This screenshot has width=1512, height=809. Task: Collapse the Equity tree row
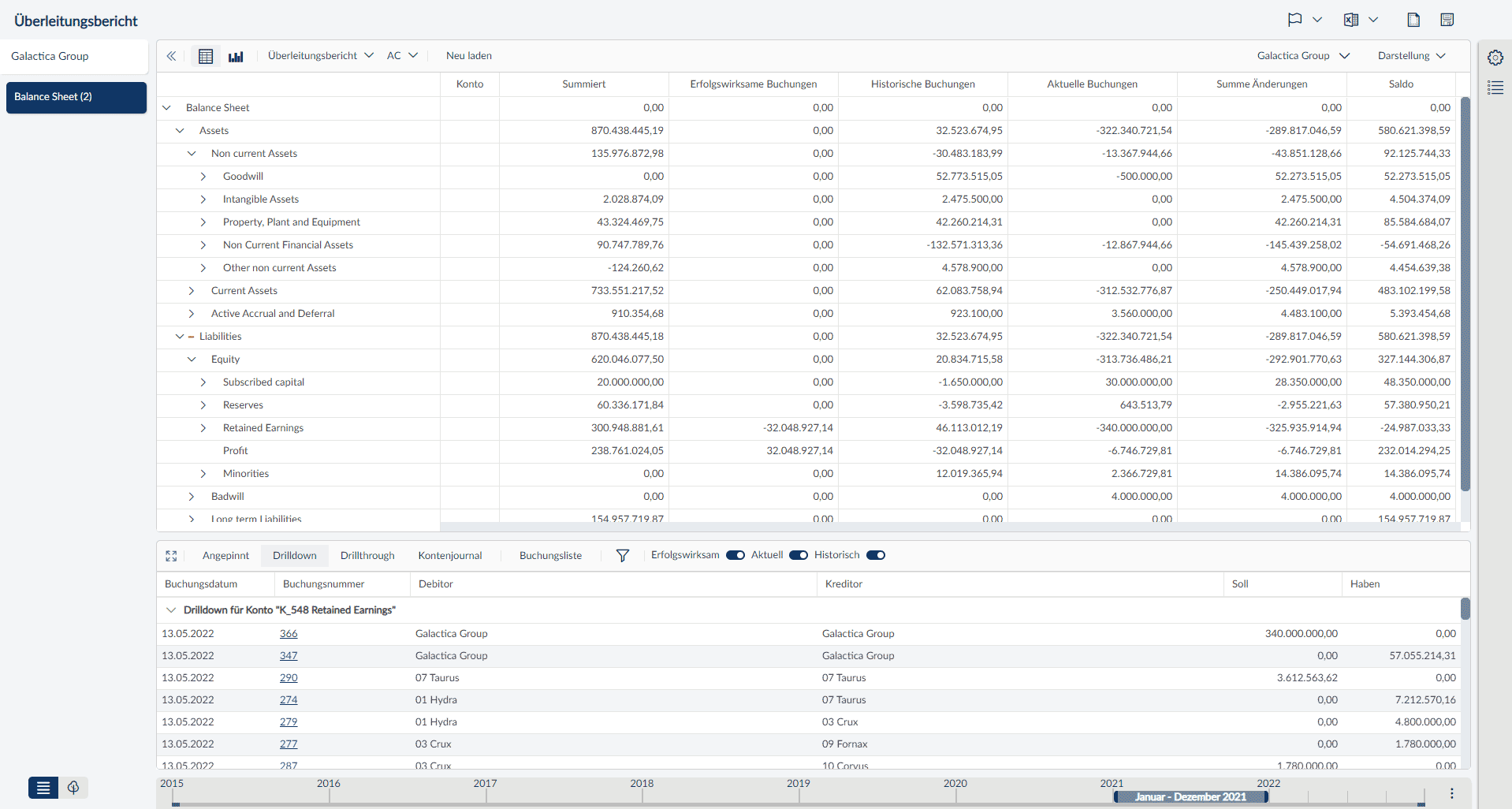pyautogui.click(x=192, y=360)
